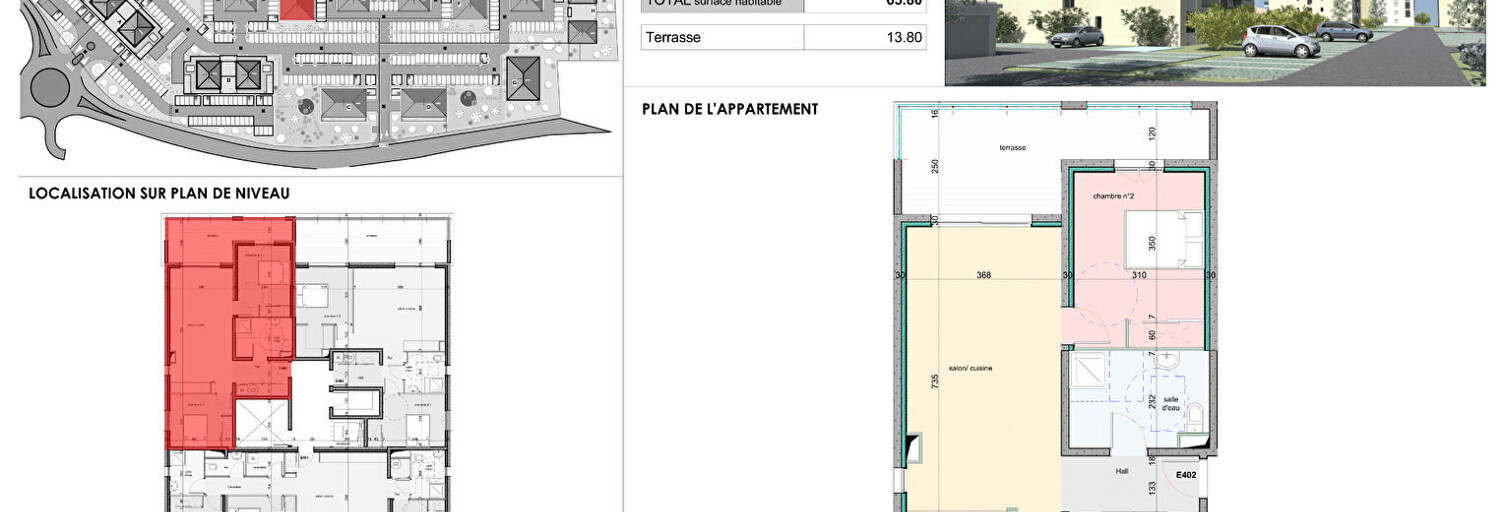
Task: Click the "350" bedroom dimension
Action: tap(1152, 242)
